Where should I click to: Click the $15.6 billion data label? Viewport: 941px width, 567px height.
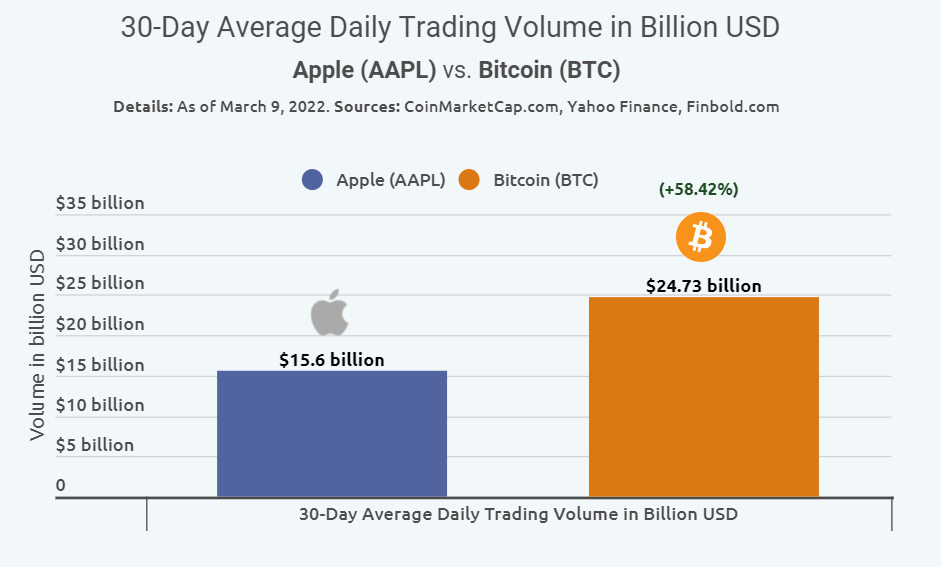(332, 360)
